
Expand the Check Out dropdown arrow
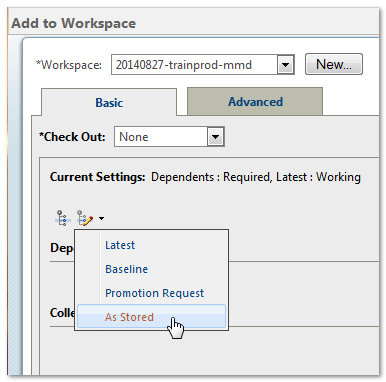coord(215,137)
